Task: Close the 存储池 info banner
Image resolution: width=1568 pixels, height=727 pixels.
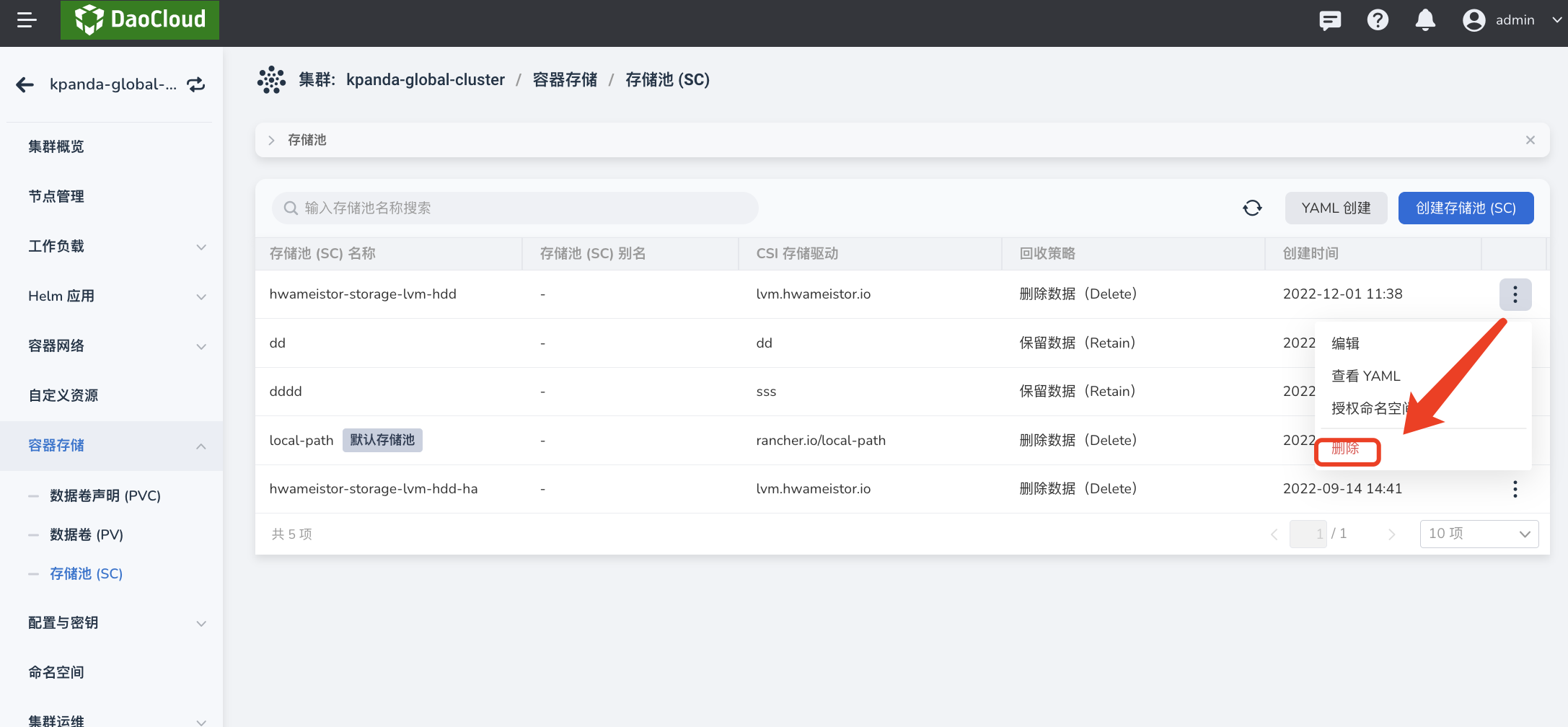Action: (x=1530, y=140)
